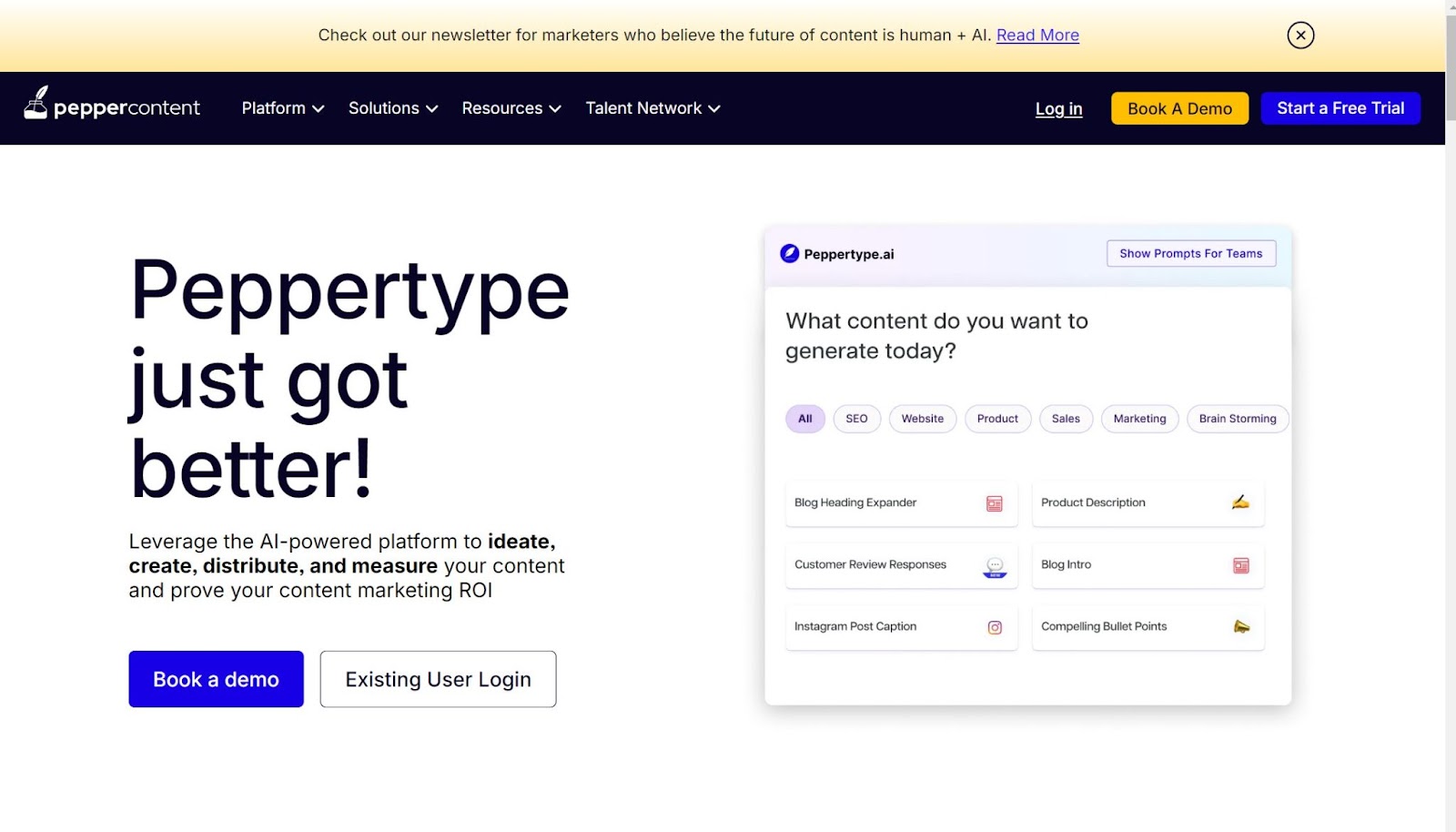Image resolution: width=1456 pixels, height=832 pixels.
Task: Click the yellow Book A Demo button
Action: [1179, 108]
